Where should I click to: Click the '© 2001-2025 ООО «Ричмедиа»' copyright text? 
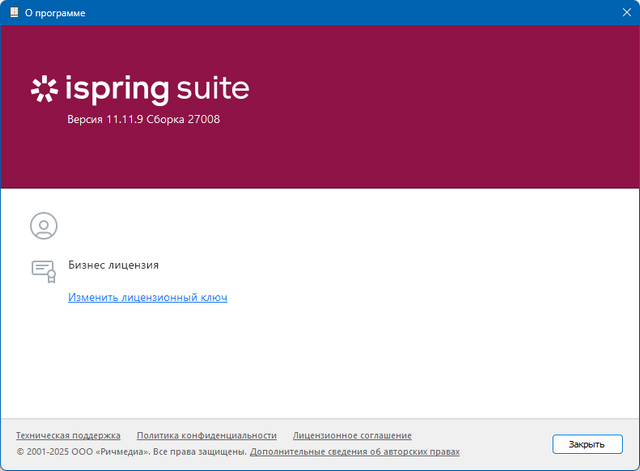point(82,452)
